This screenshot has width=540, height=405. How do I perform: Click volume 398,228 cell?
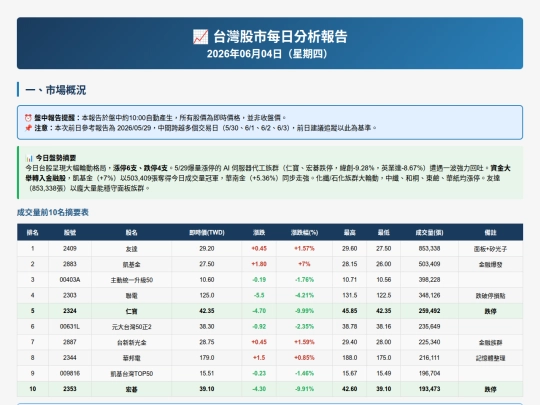point(429,280)
